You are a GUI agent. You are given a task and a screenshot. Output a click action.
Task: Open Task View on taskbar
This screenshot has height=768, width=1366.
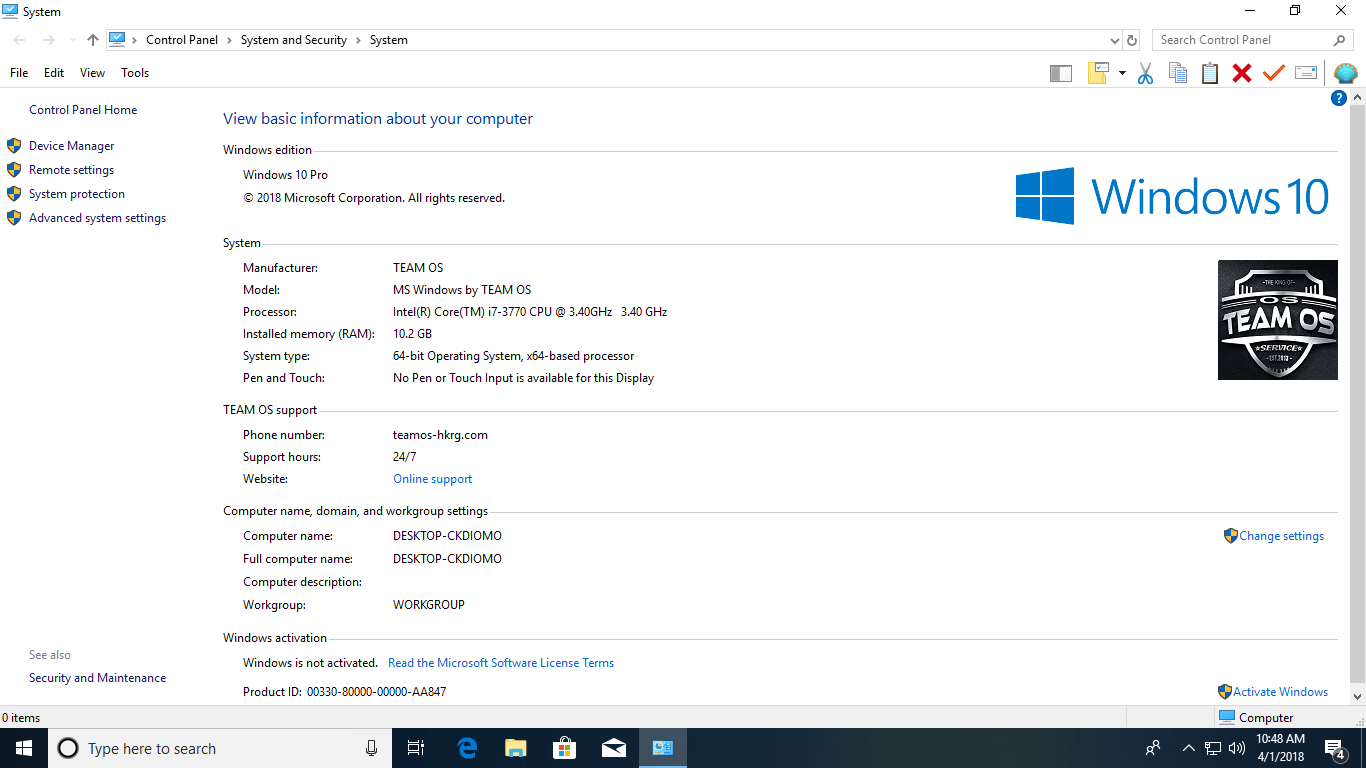tap(416, 748)
